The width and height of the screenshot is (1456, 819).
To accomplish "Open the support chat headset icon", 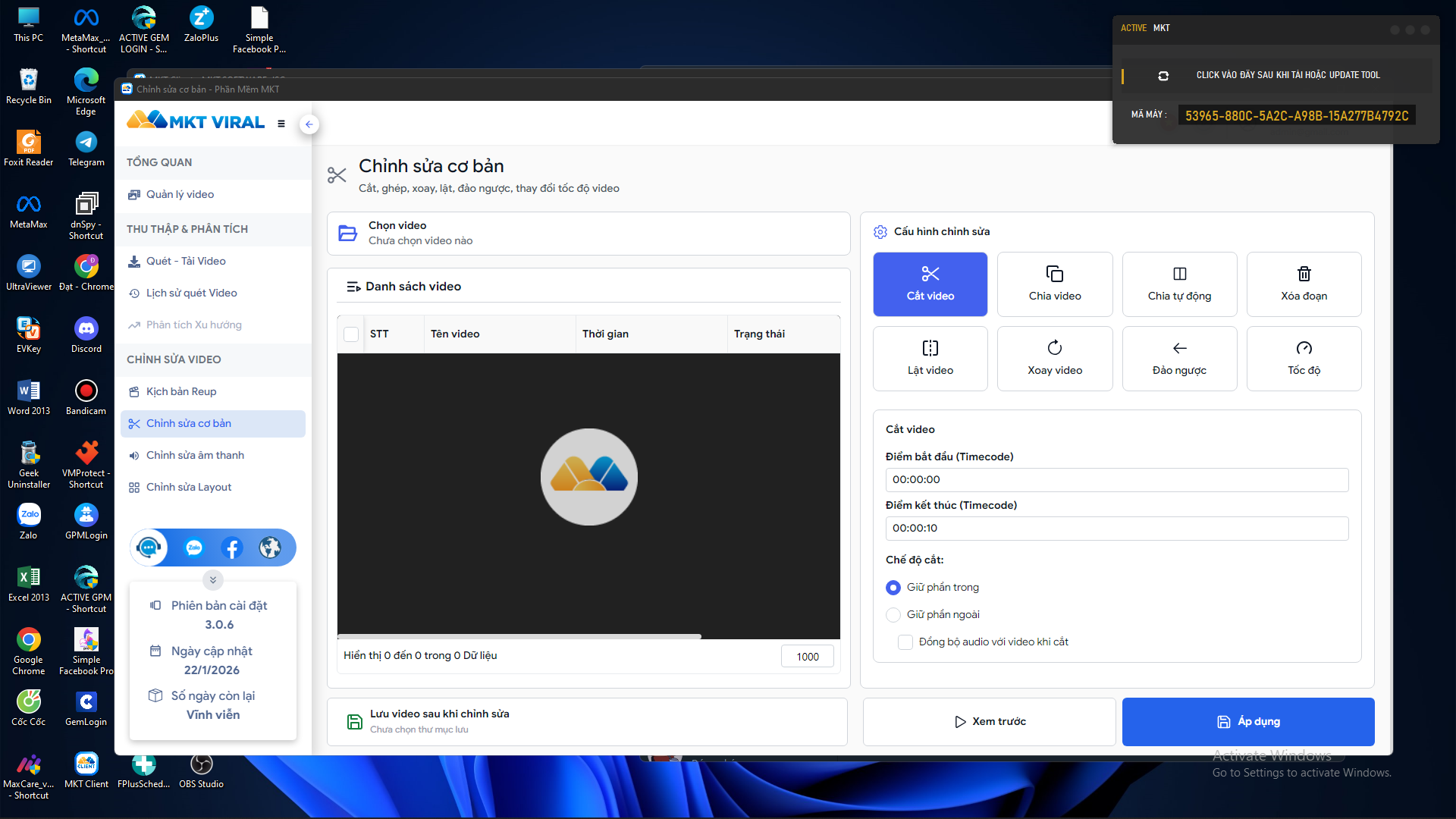I will (149, 548).
